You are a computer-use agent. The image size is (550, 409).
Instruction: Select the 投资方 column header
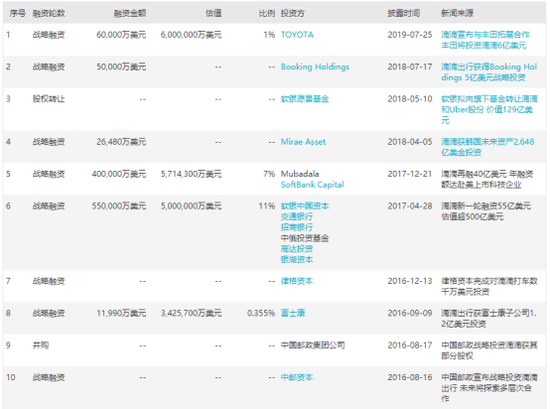pos(293,13)
